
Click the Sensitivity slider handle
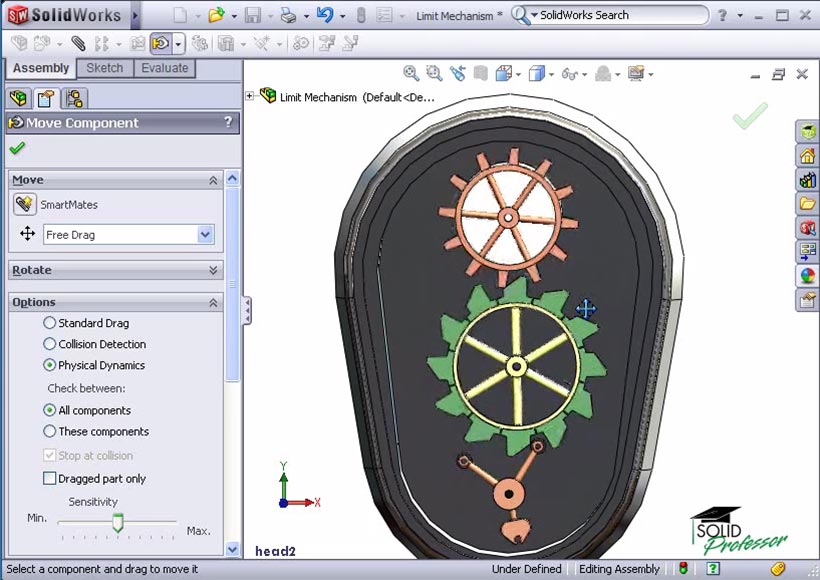[x=117, y=522]
